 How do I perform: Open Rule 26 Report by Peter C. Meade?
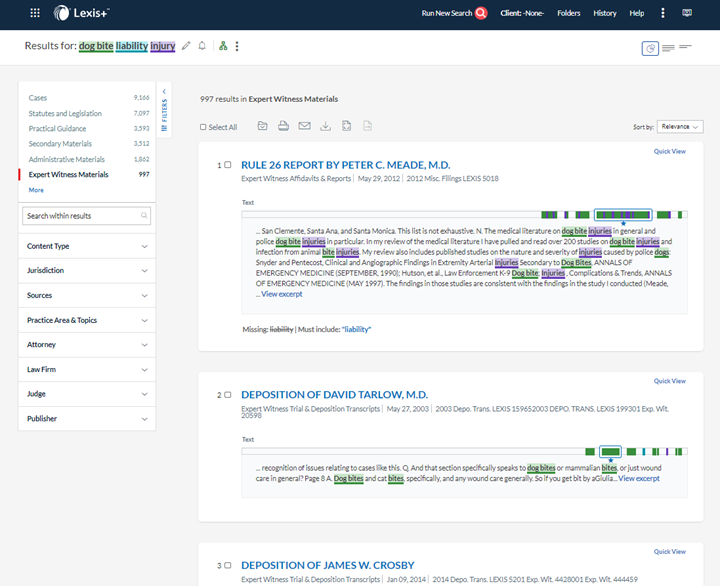point(346,165)
